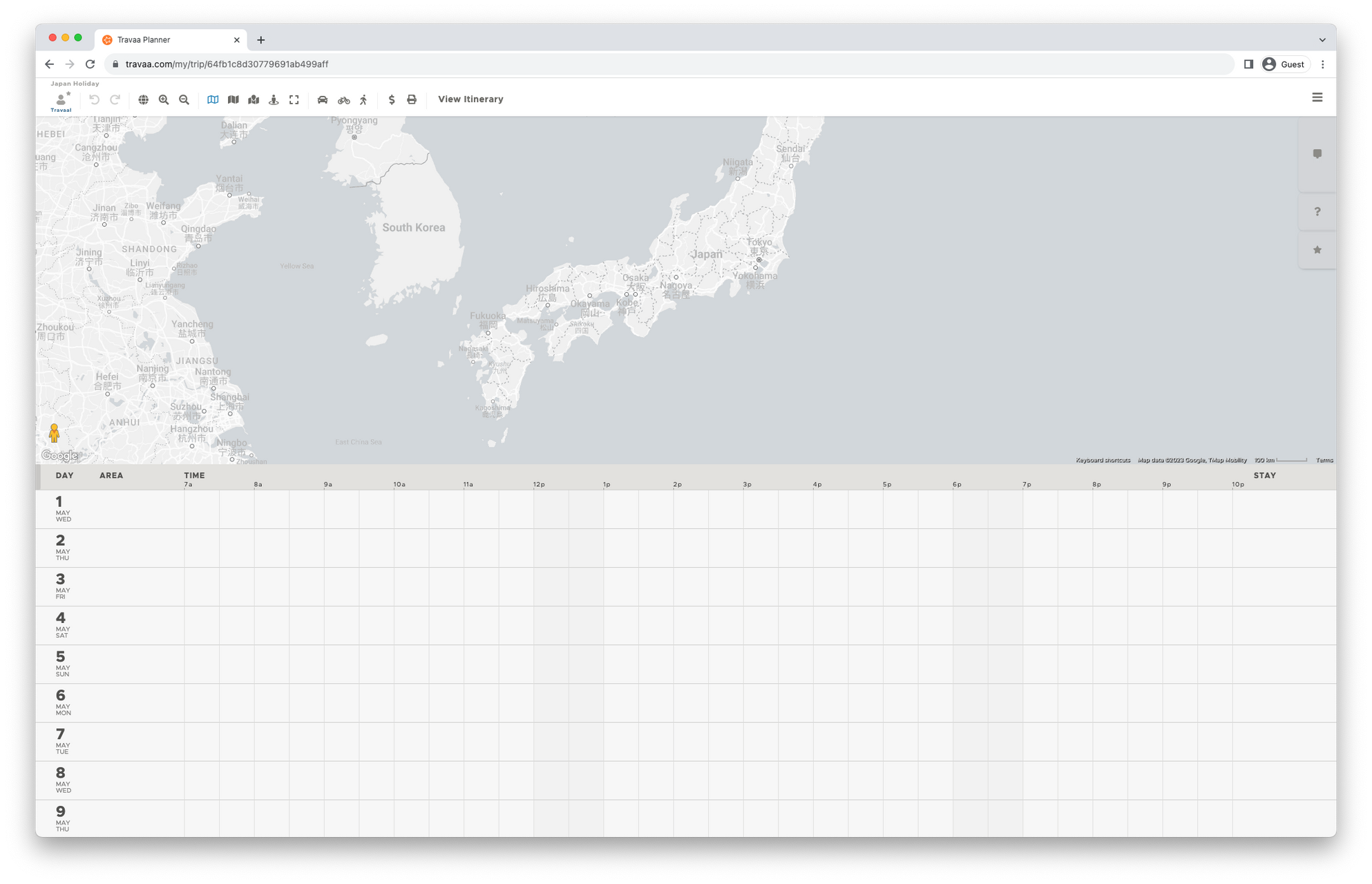Click South Korea label on map

[x=414, y=227]
